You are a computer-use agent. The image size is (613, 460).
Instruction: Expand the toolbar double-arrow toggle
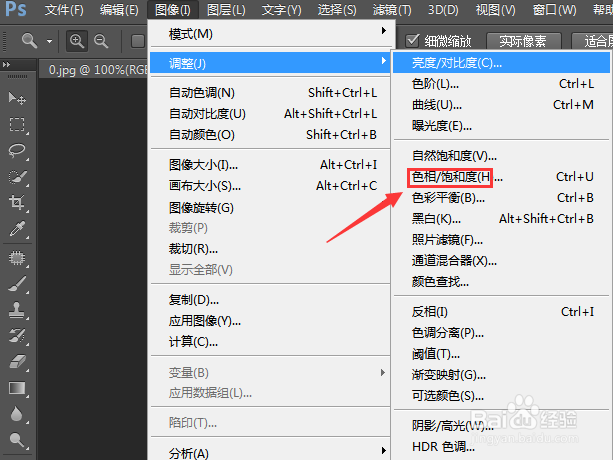coord(6,64)
